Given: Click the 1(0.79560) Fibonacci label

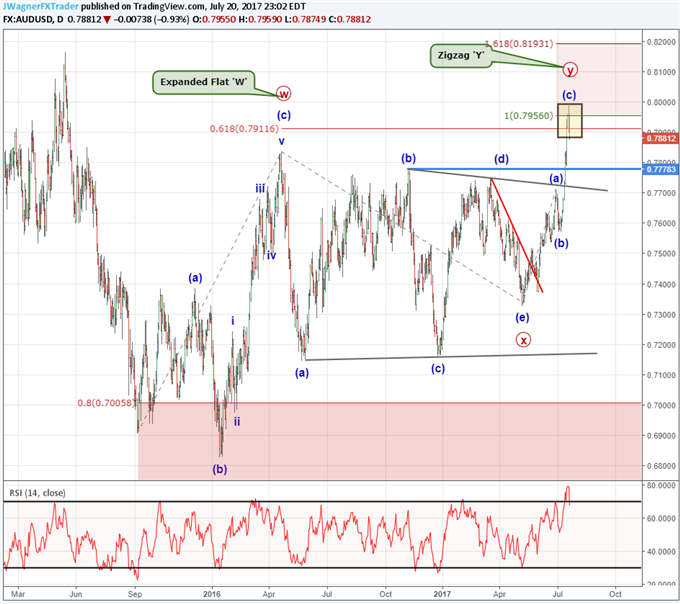Looking at the screenshot, I should click(x=529, y=115).
